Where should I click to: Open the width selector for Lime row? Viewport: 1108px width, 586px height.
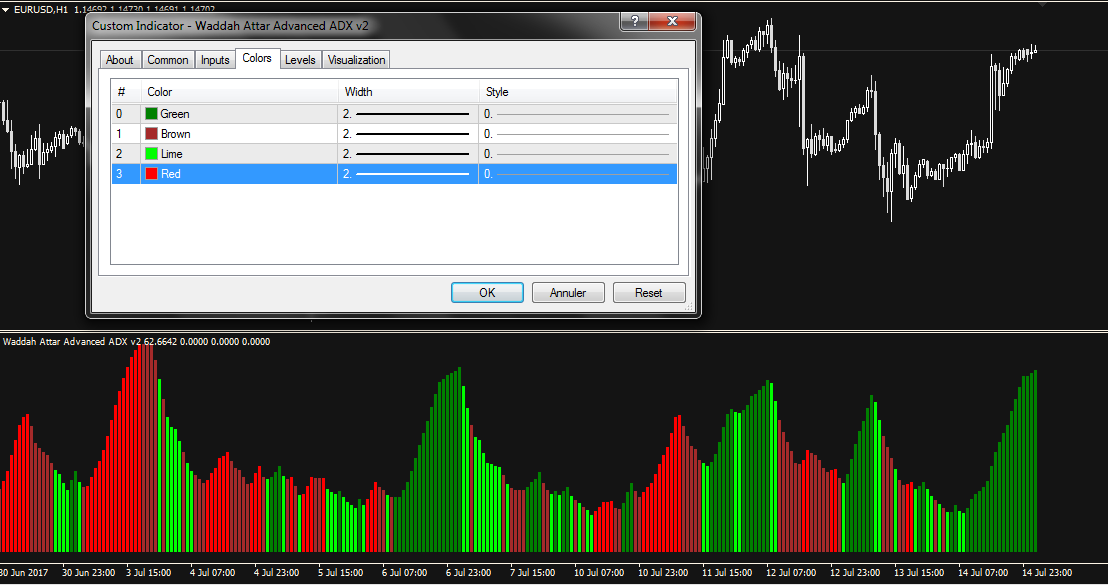[x=408, y=153]
